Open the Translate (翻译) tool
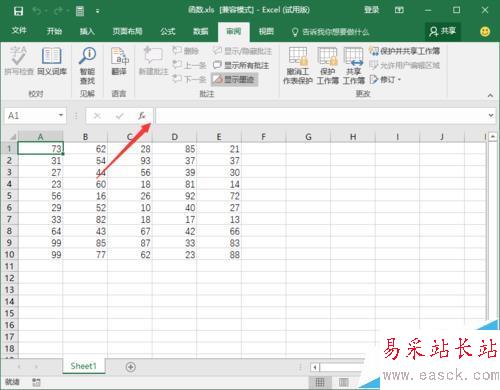Viewport: 500px width, 390px height. [x=119, y=61]
